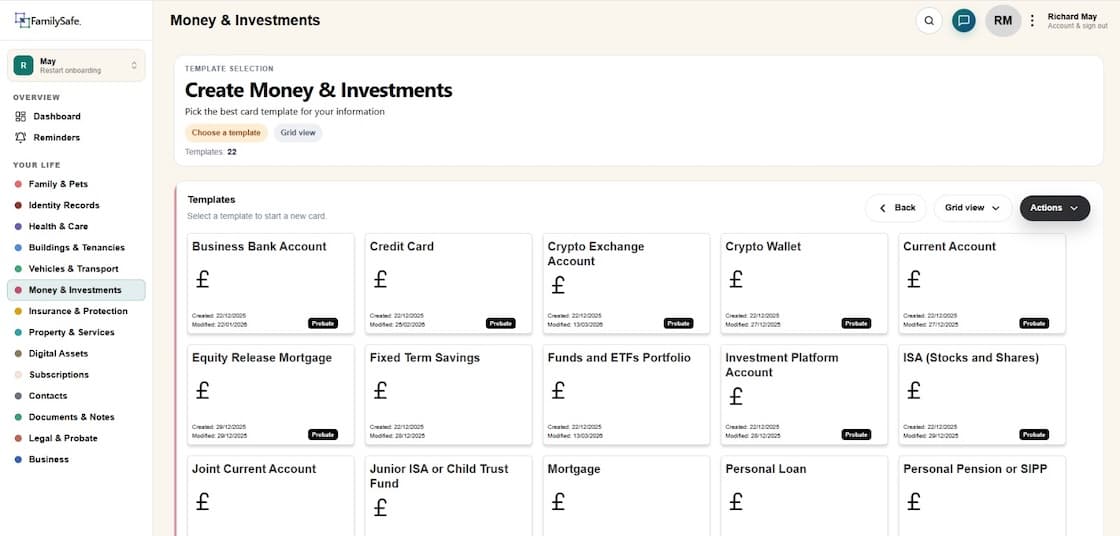Click the RM avatar circle

(1003, 21)
